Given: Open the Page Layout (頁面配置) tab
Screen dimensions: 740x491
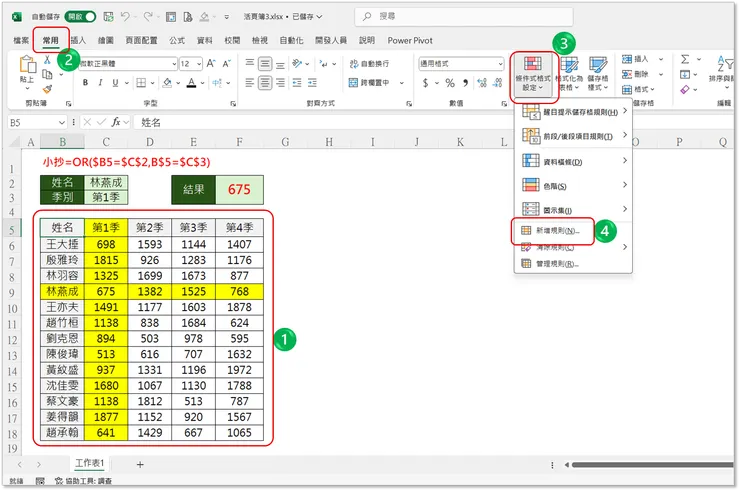Looking at the screenshot, I should [x=141, y=40].
